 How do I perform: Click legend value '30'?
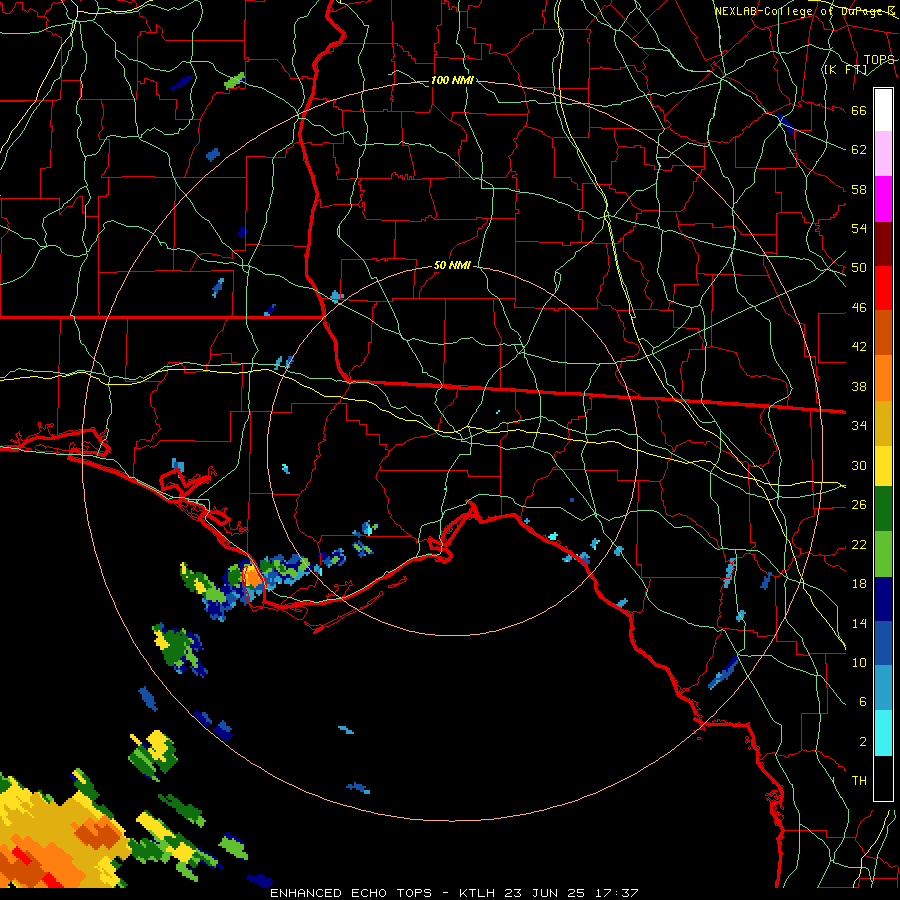coord(859,465)
